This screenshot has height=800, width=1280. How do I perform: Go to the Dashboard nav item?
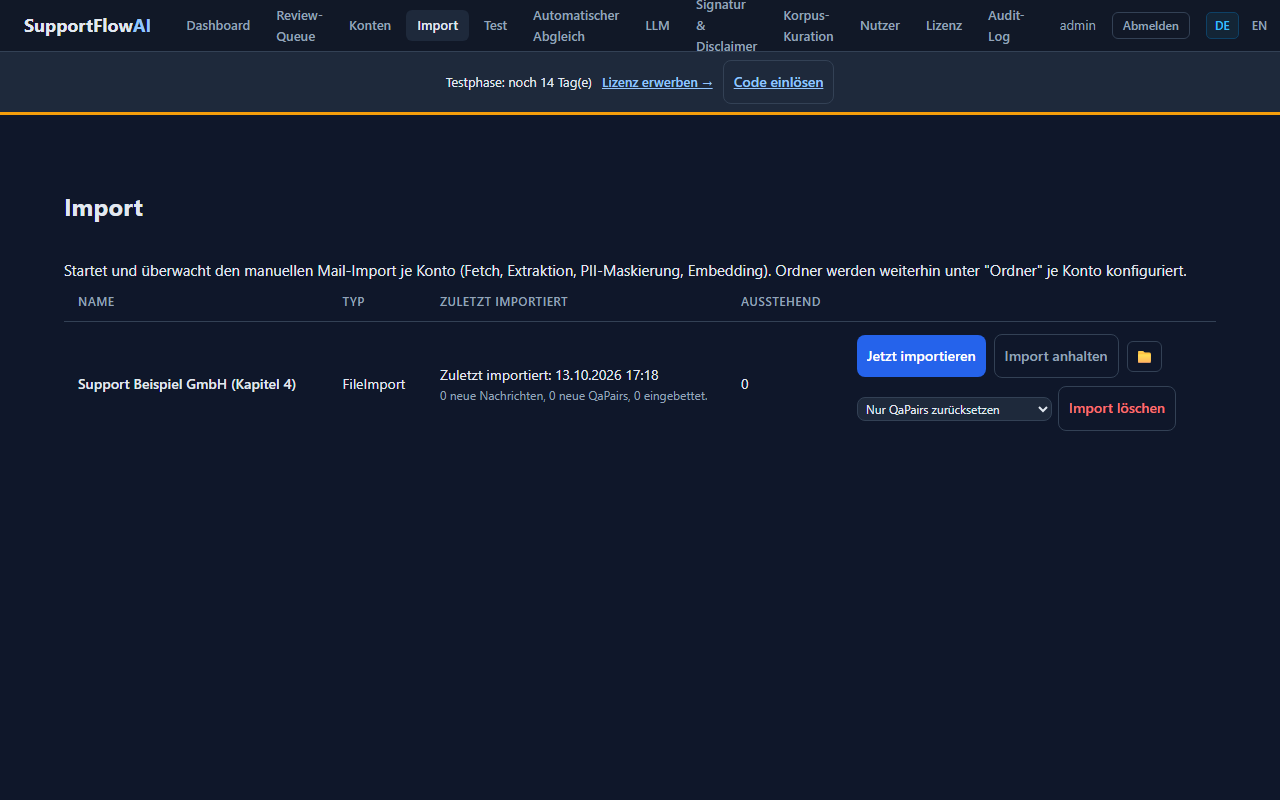click(218, 26)
